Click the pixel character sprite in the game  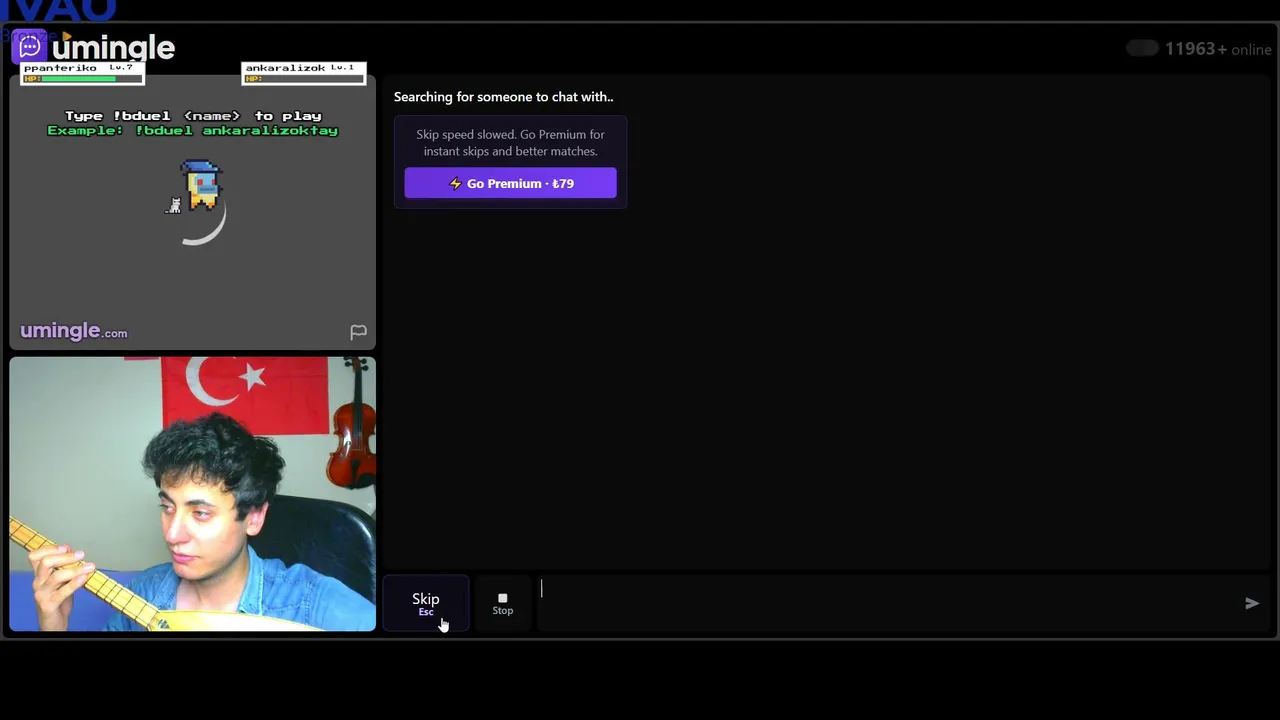(202, 186)
